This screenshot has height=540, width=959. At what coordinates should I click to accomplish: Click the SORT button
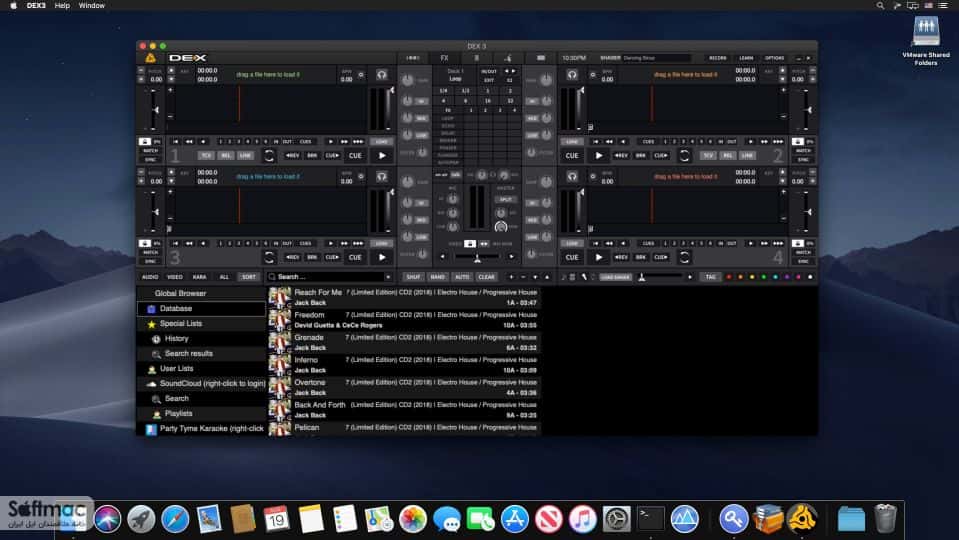click(x=249, y=277)
